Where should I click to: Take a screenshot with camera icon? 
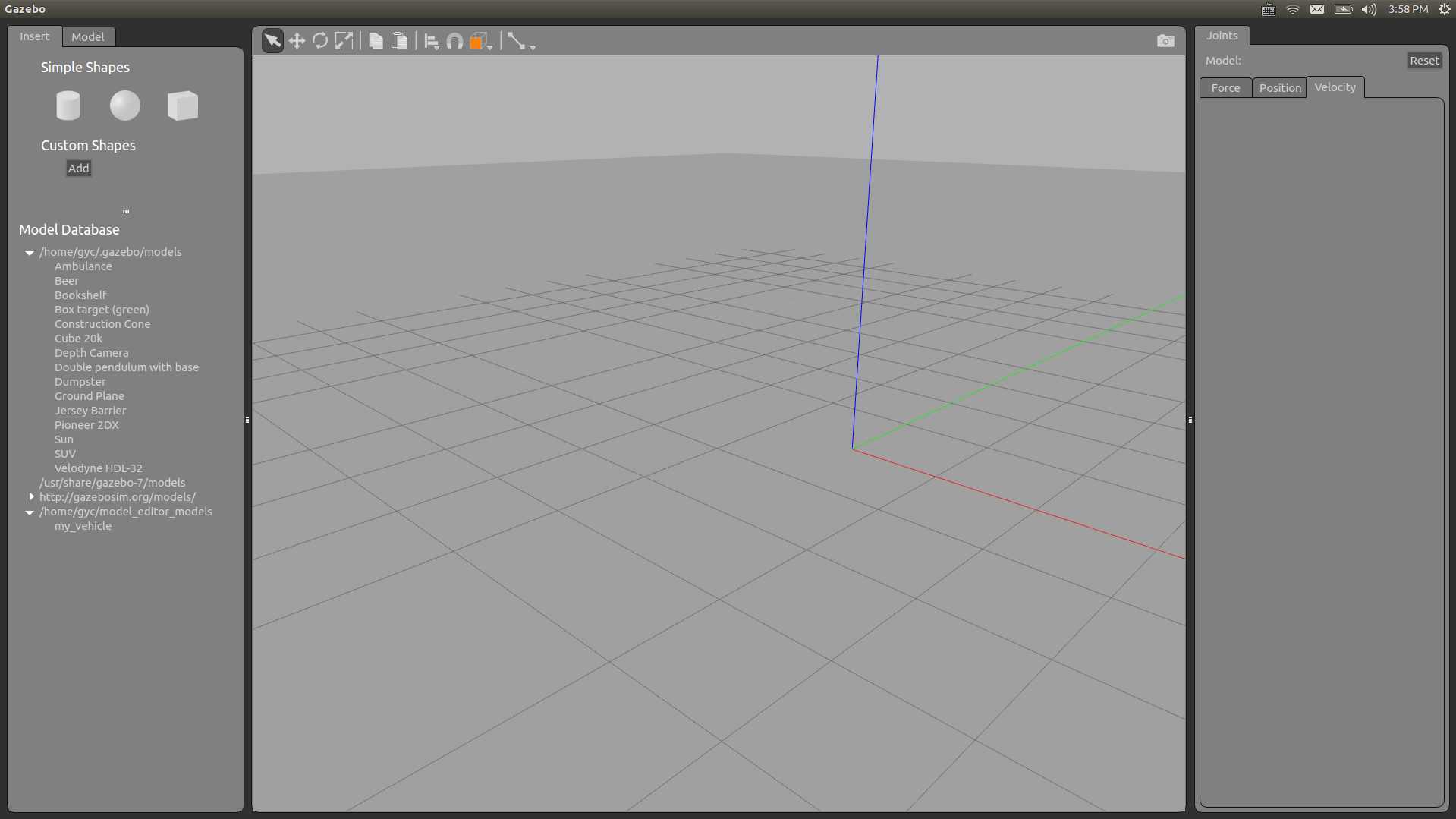tap(1165, 41)
